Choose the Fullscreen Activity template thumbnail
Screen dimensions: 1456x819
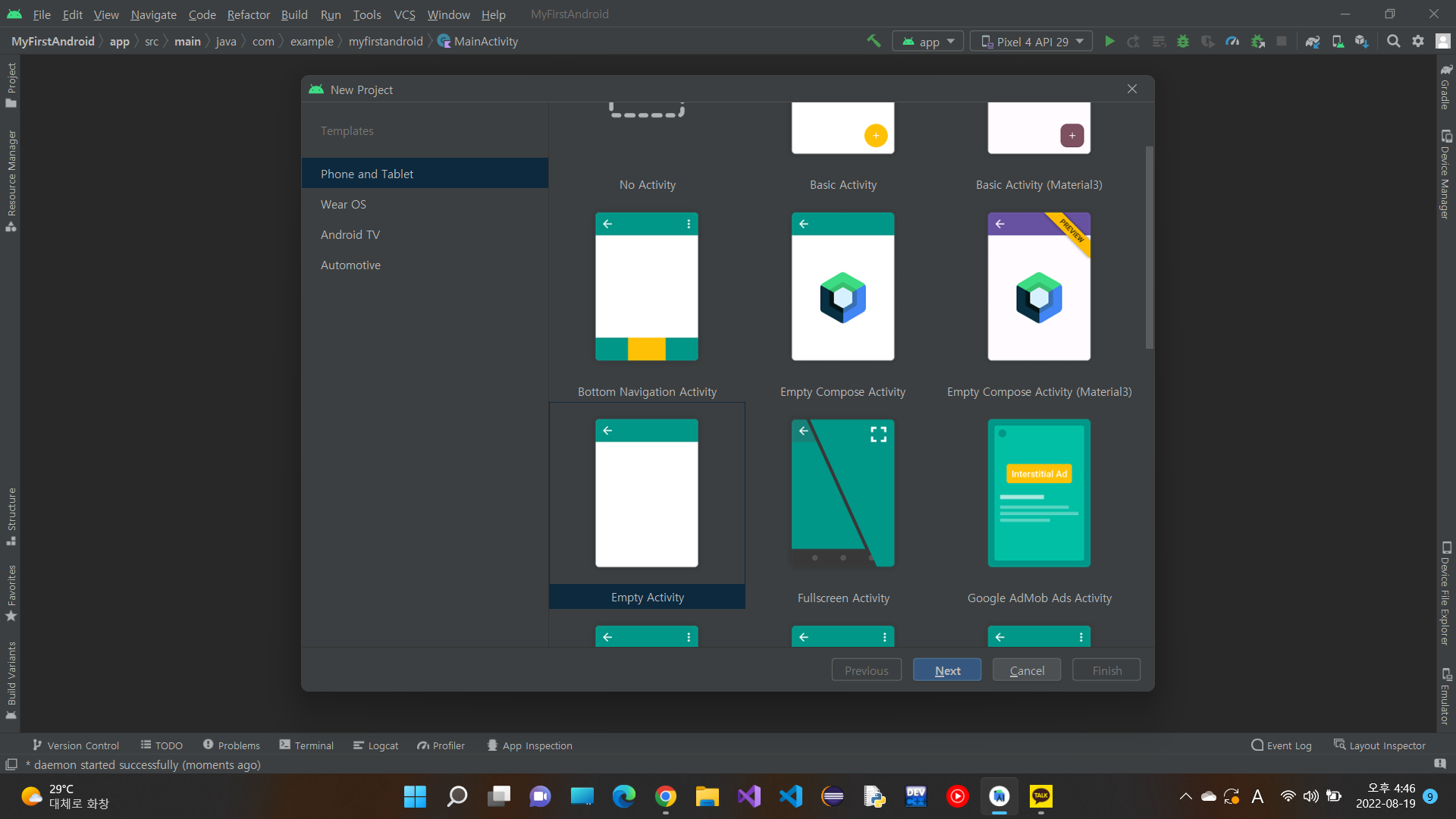pos(843,493)
